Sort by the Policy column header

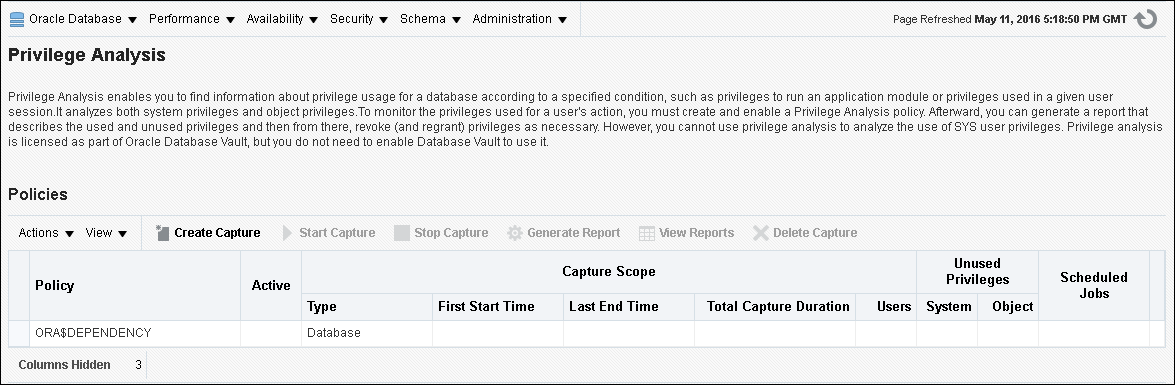55,285
